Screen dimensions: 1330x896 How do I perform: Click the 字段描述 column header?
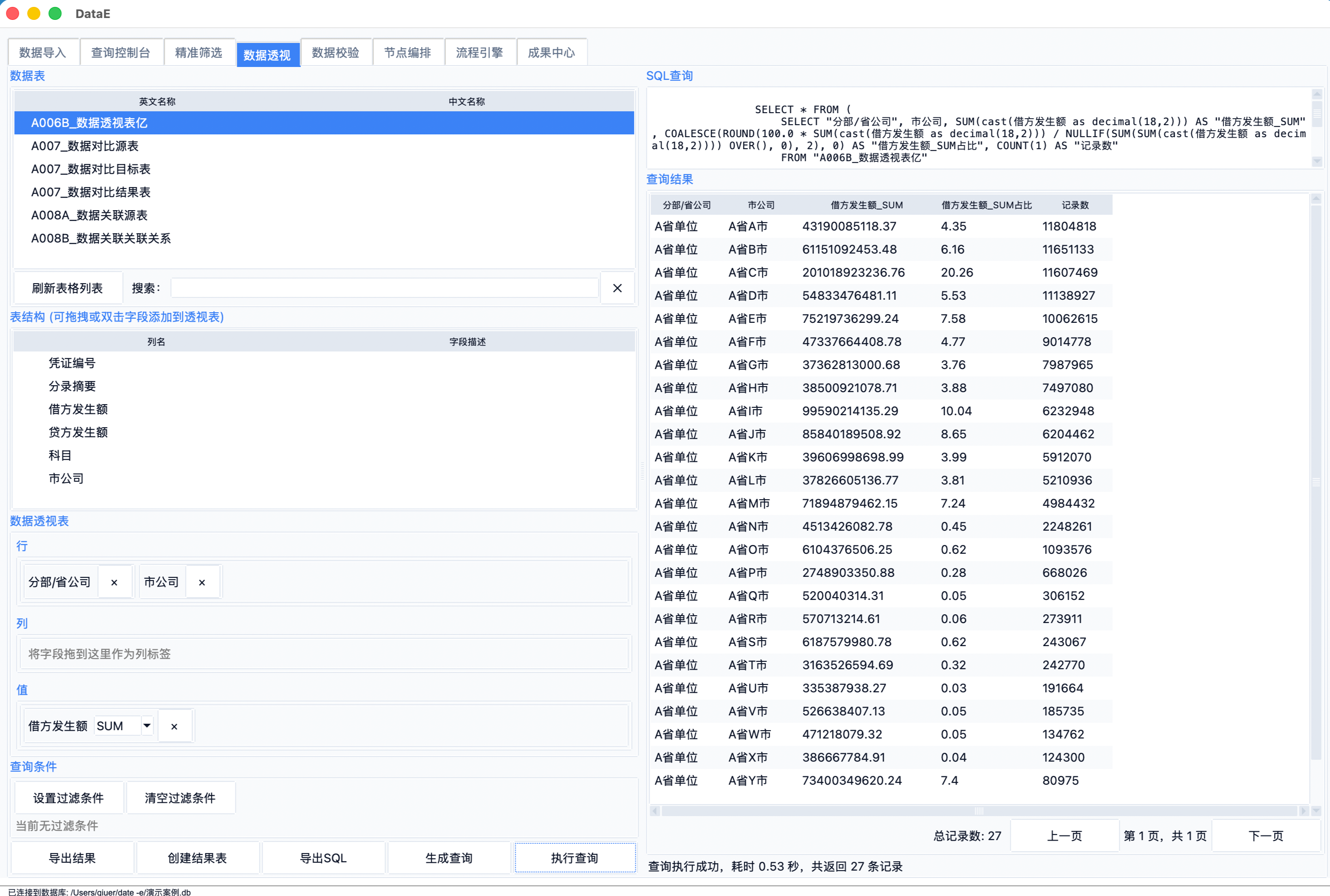tap(467, 342)
